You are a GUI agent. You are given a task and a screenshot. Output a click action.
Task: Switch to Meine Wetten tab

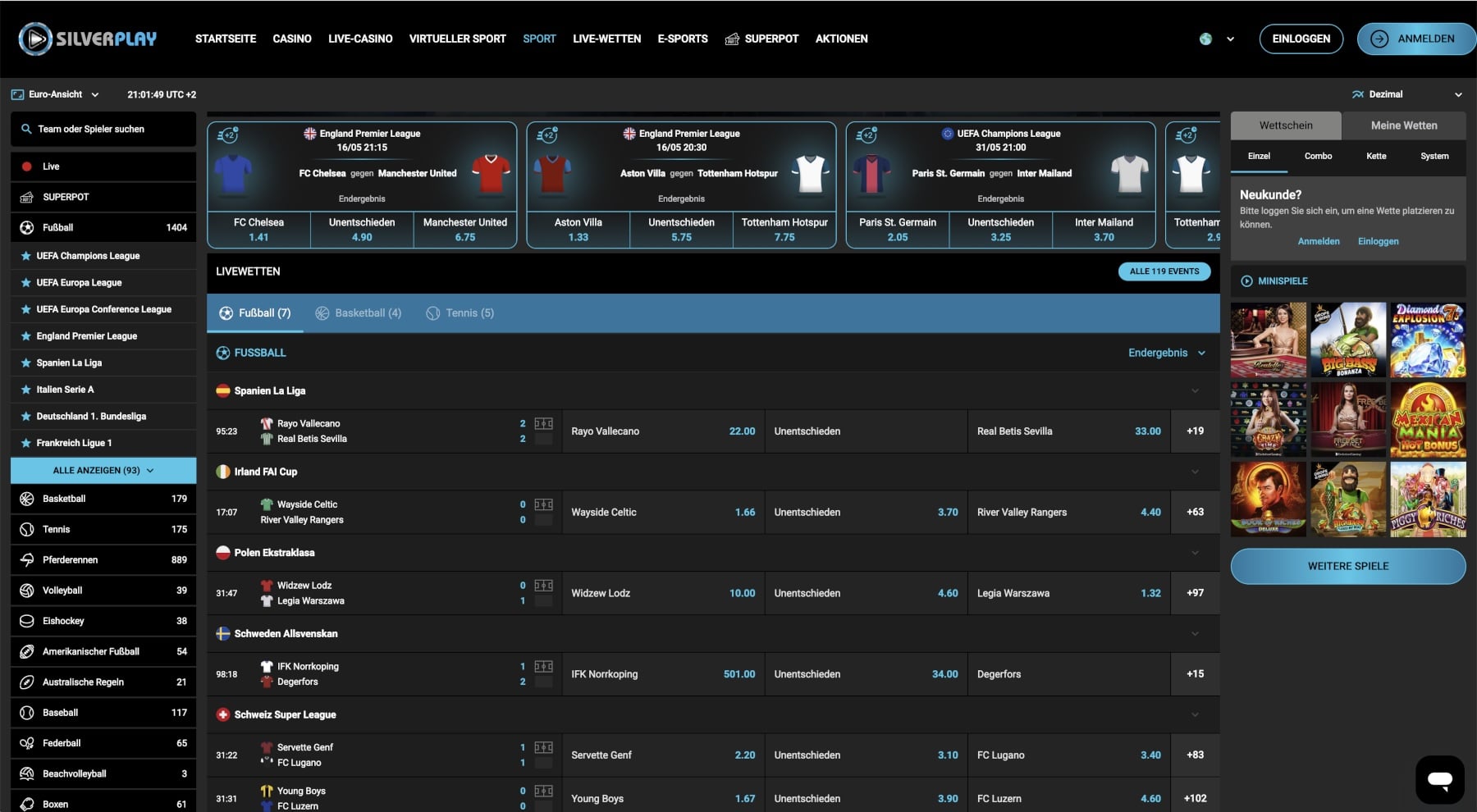(x=1404, y=125)
